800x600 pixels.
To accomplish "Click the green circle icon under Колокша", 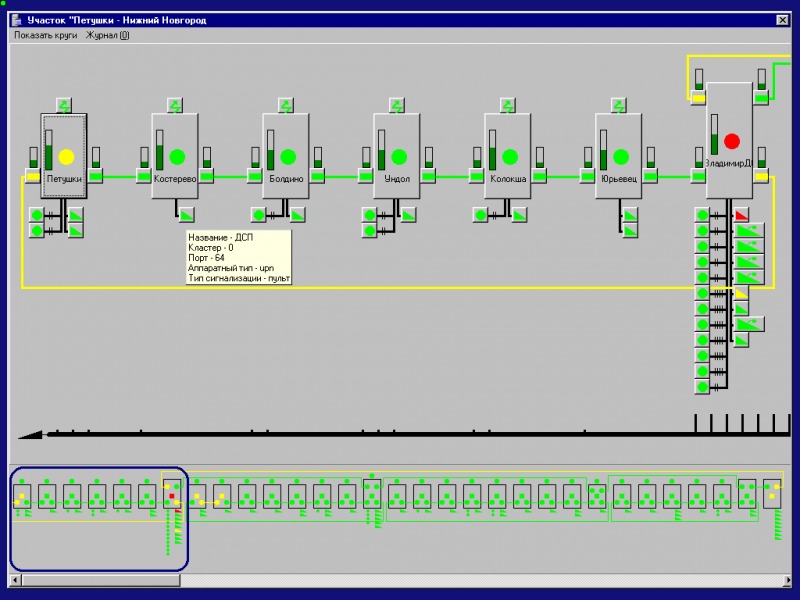I will click(x=481, y=215).
